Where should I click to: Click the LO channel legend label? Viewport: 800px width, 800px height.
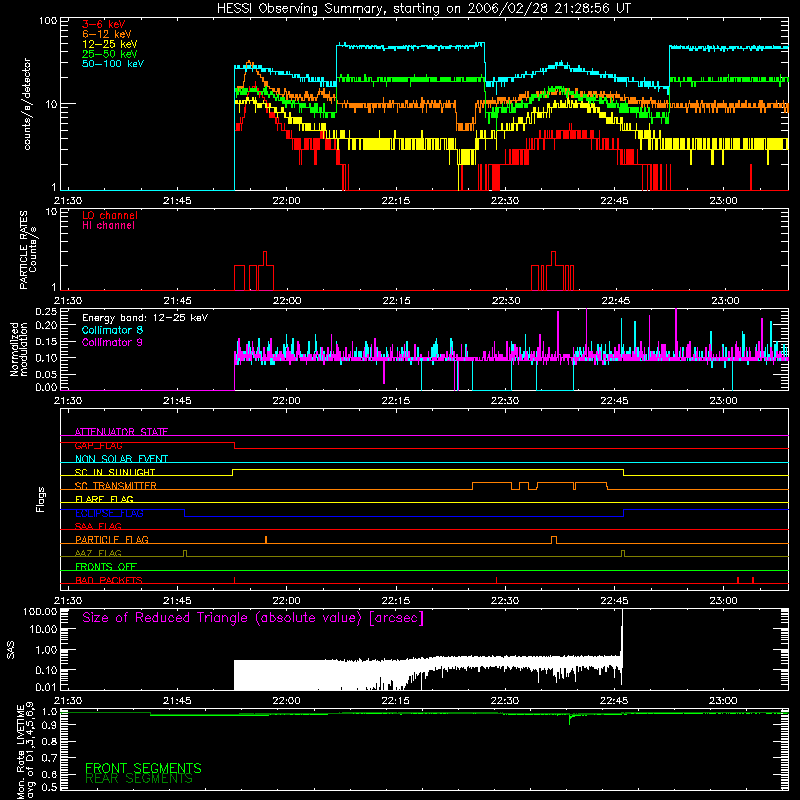(110, 215)
